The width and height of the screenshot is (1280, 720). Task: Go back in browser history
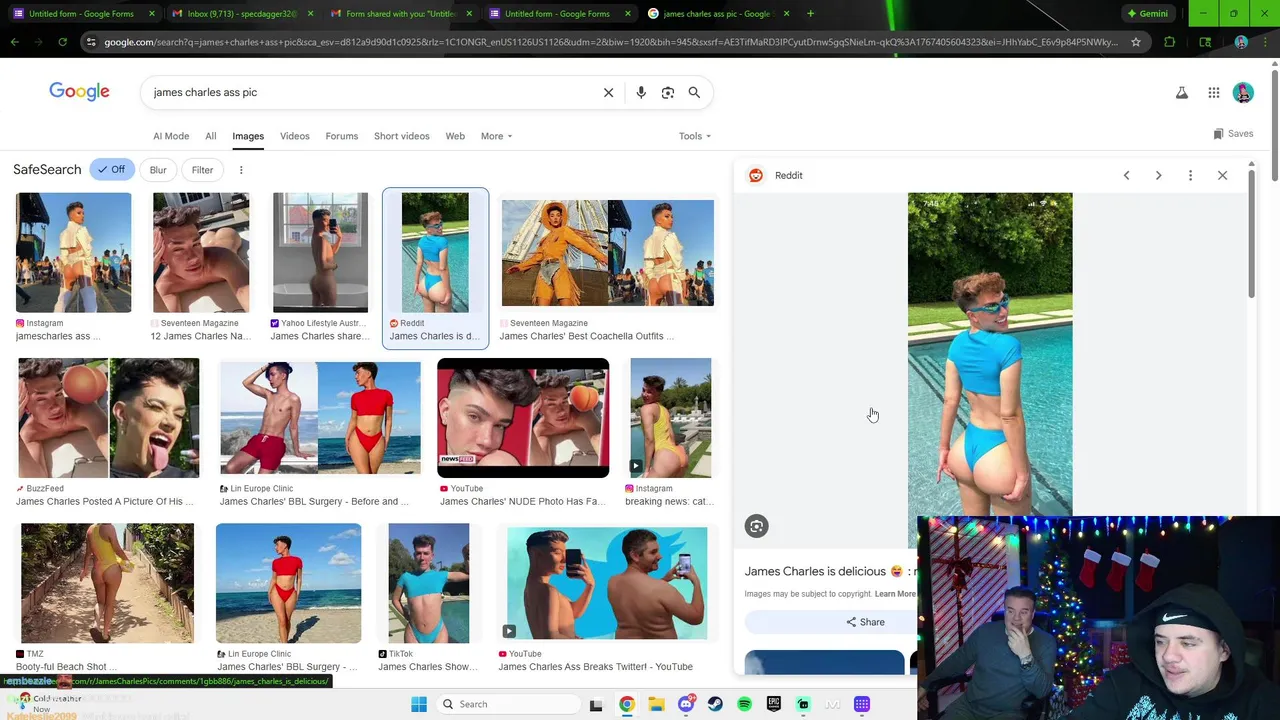point(14,42)
